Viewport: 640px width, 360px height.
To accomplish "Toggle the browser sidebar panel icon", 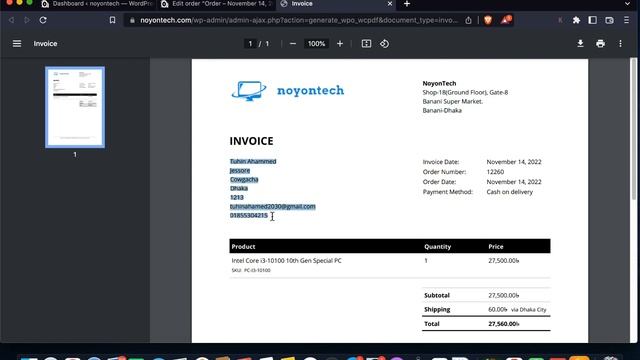I will (593, 20).
